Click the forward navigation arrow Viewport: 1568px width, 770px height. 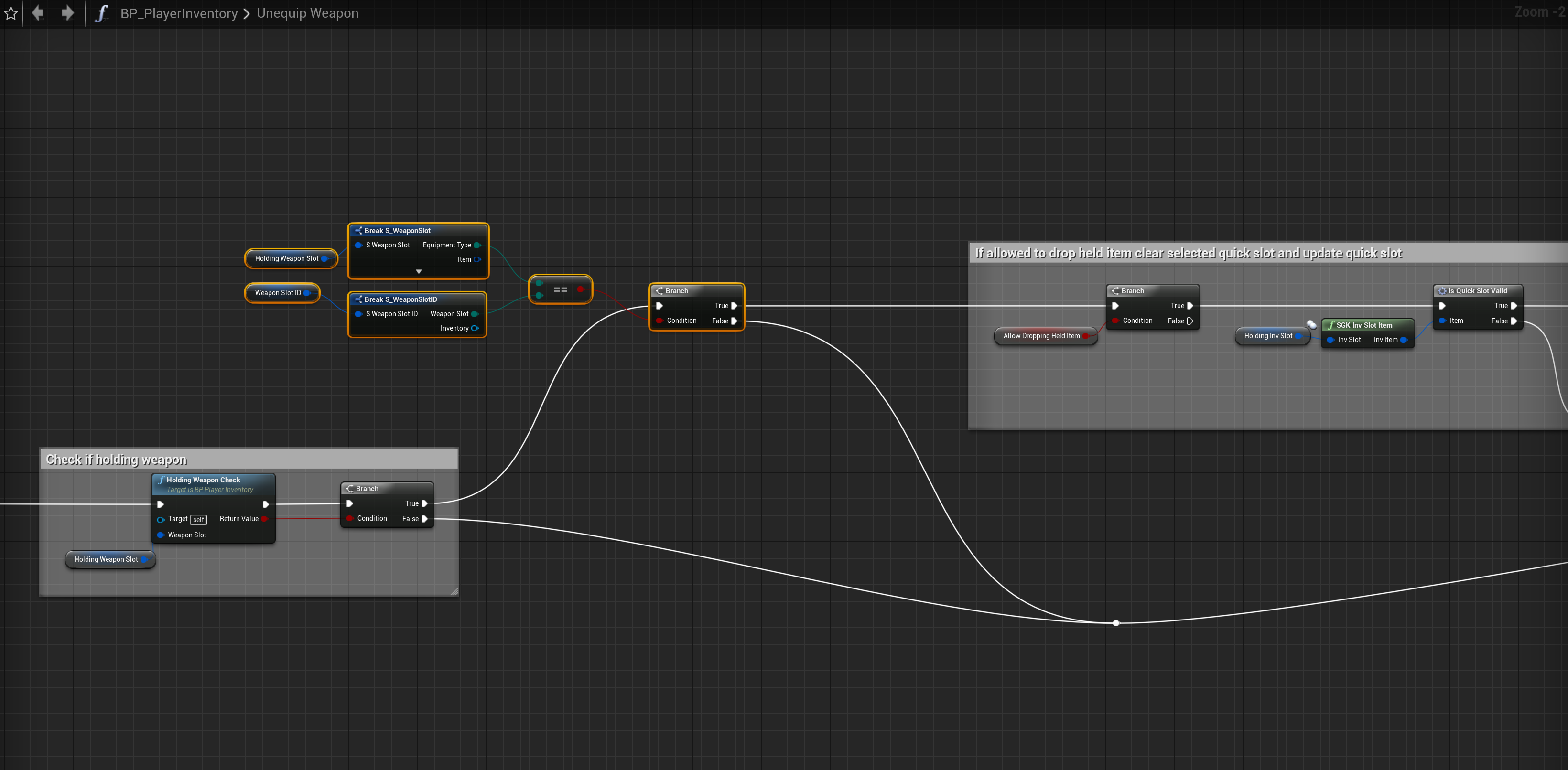coord(67,13)
